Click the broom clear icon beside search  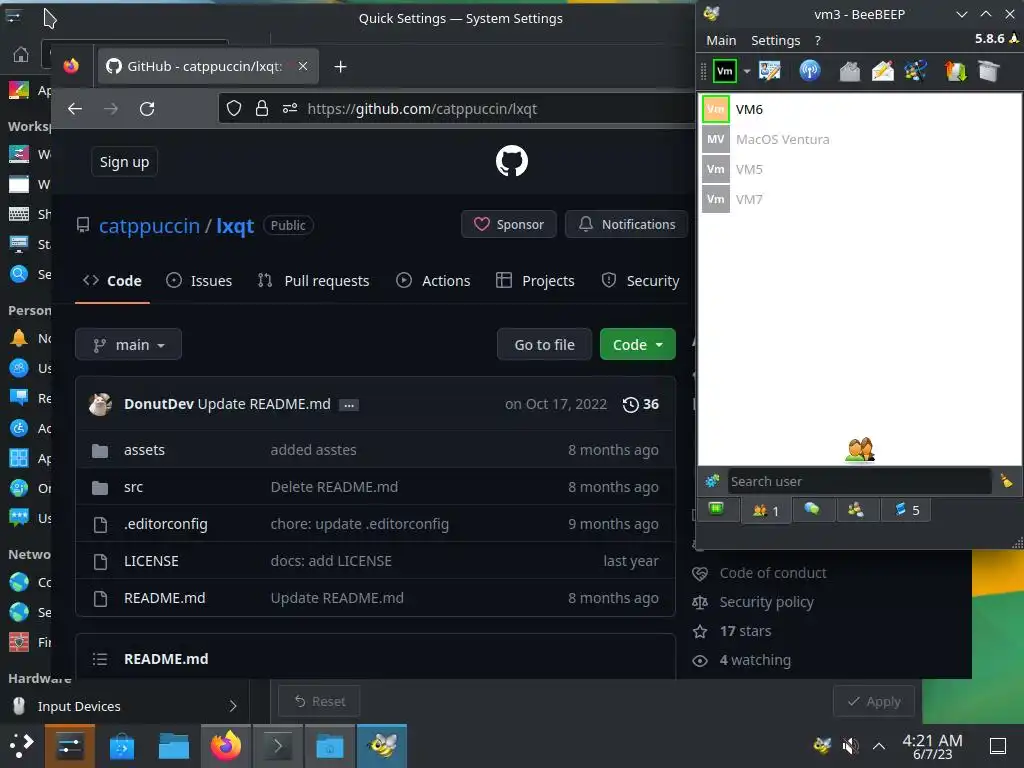click(1006, 481)
